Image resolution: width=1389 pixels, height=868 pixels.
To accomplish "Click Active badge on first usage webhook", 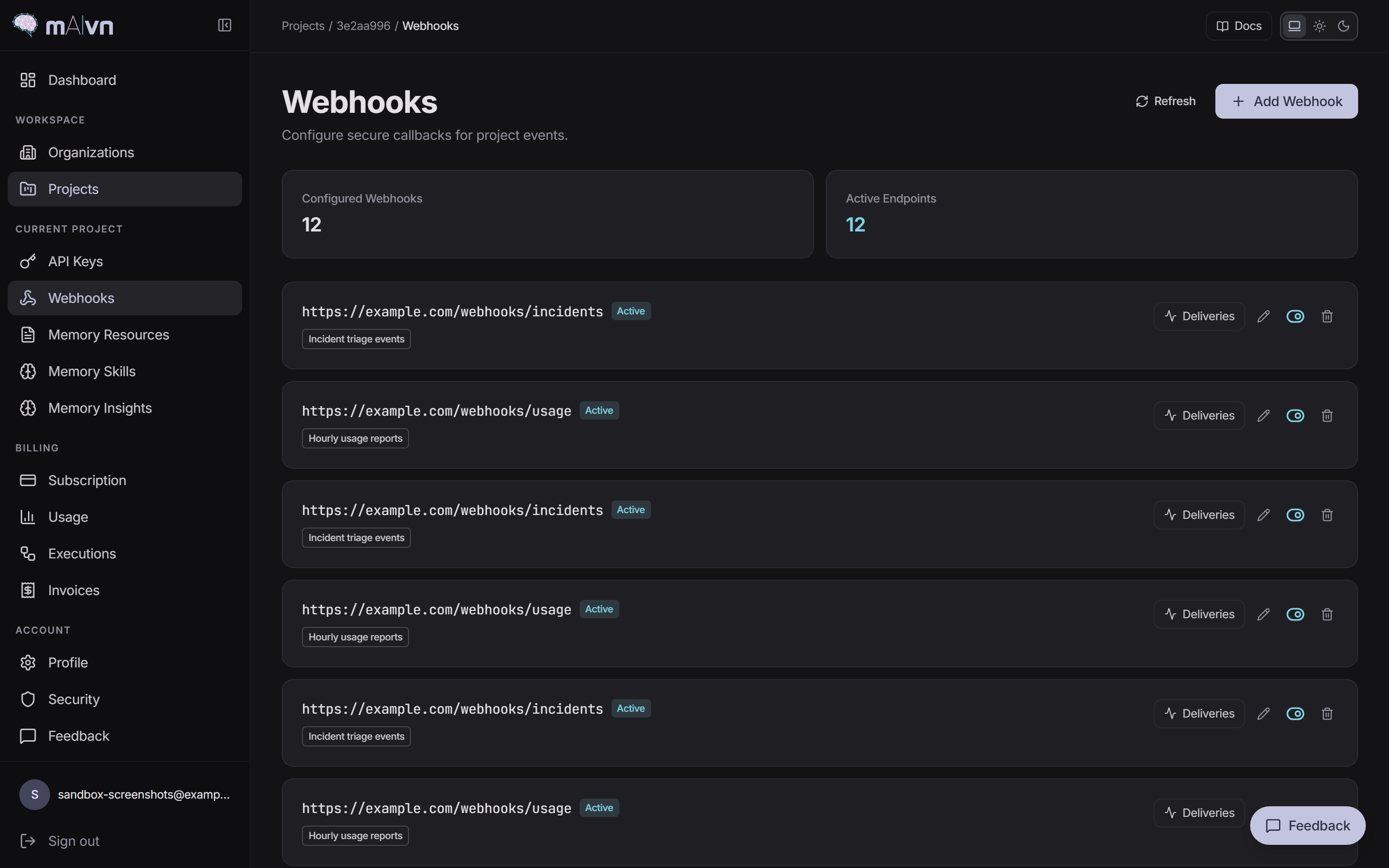I will click(599, 410).
